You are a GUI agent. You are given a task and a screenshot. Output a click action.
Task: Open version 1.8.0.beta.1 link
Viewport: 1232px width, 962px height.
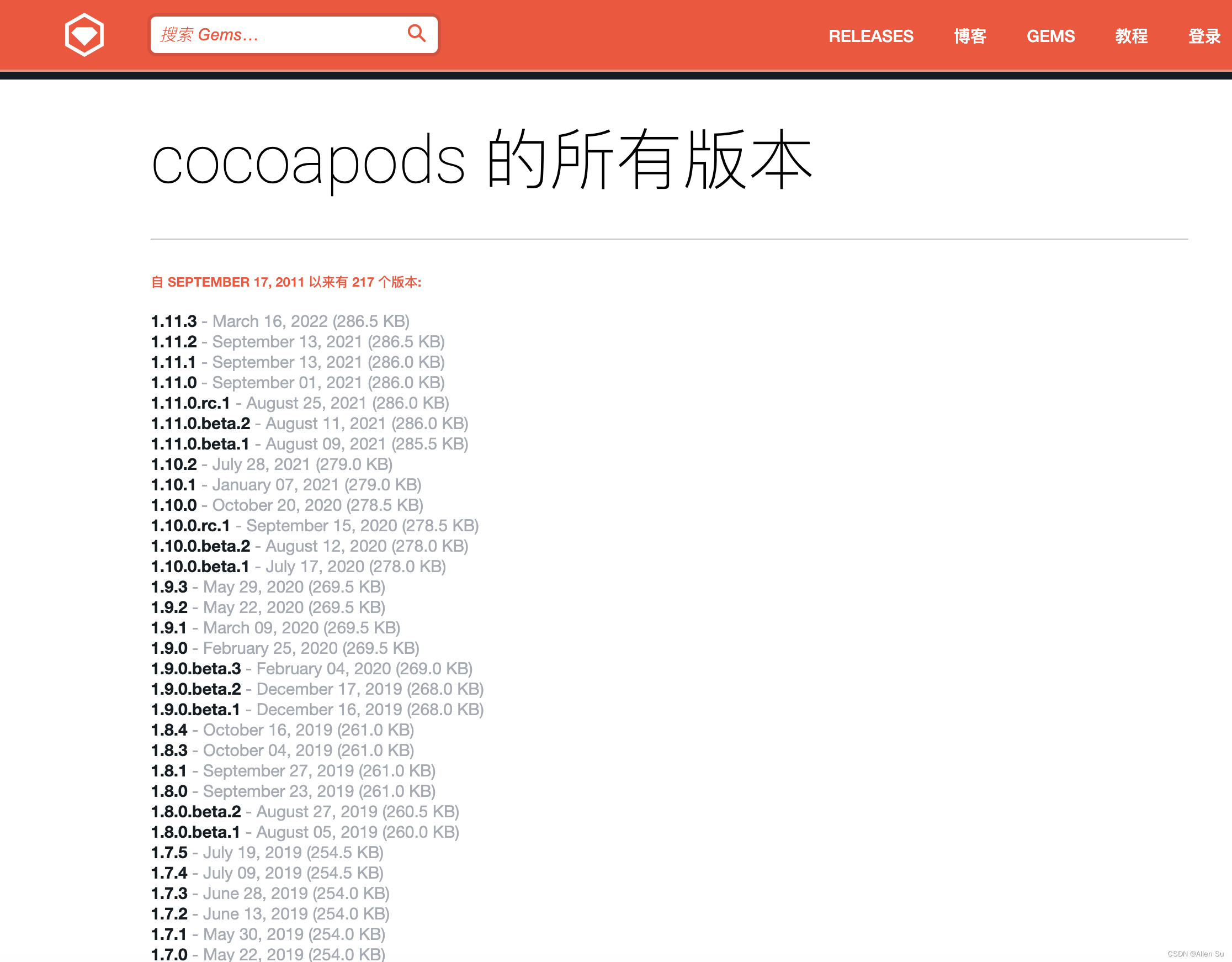(x=196, y=832)
